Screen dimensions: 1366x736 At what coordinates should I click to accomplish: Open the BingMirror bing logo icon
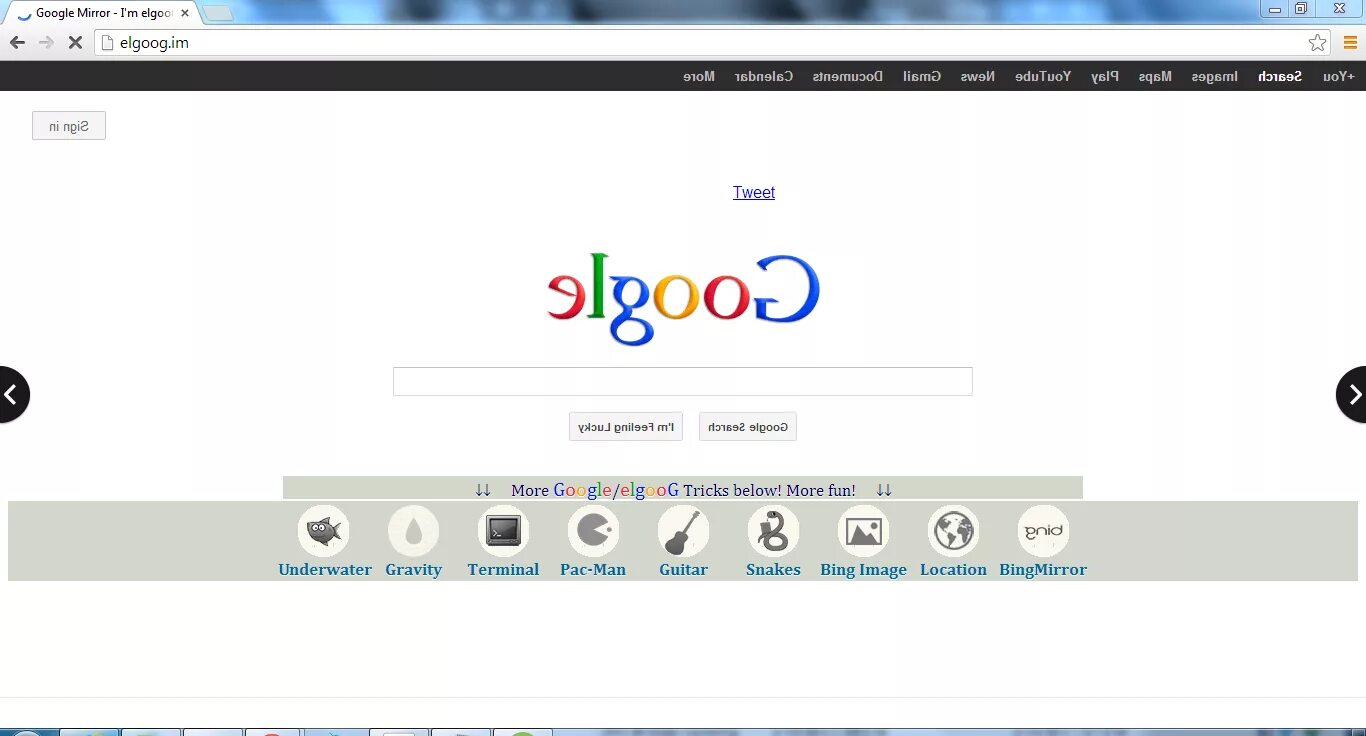pos(1043,531)
